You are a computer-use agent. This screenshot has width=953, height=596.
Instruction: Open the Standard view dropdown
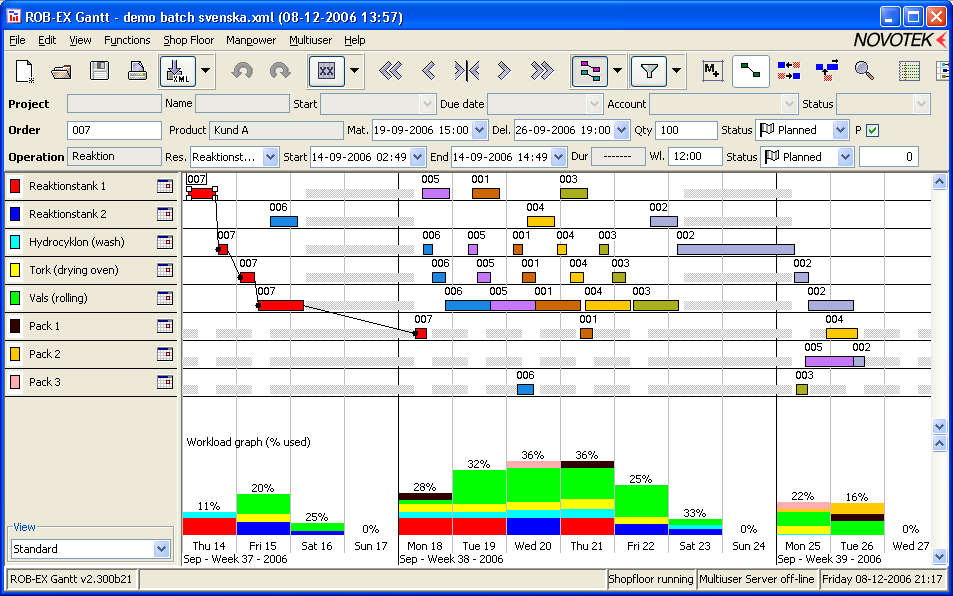[161, 549]
